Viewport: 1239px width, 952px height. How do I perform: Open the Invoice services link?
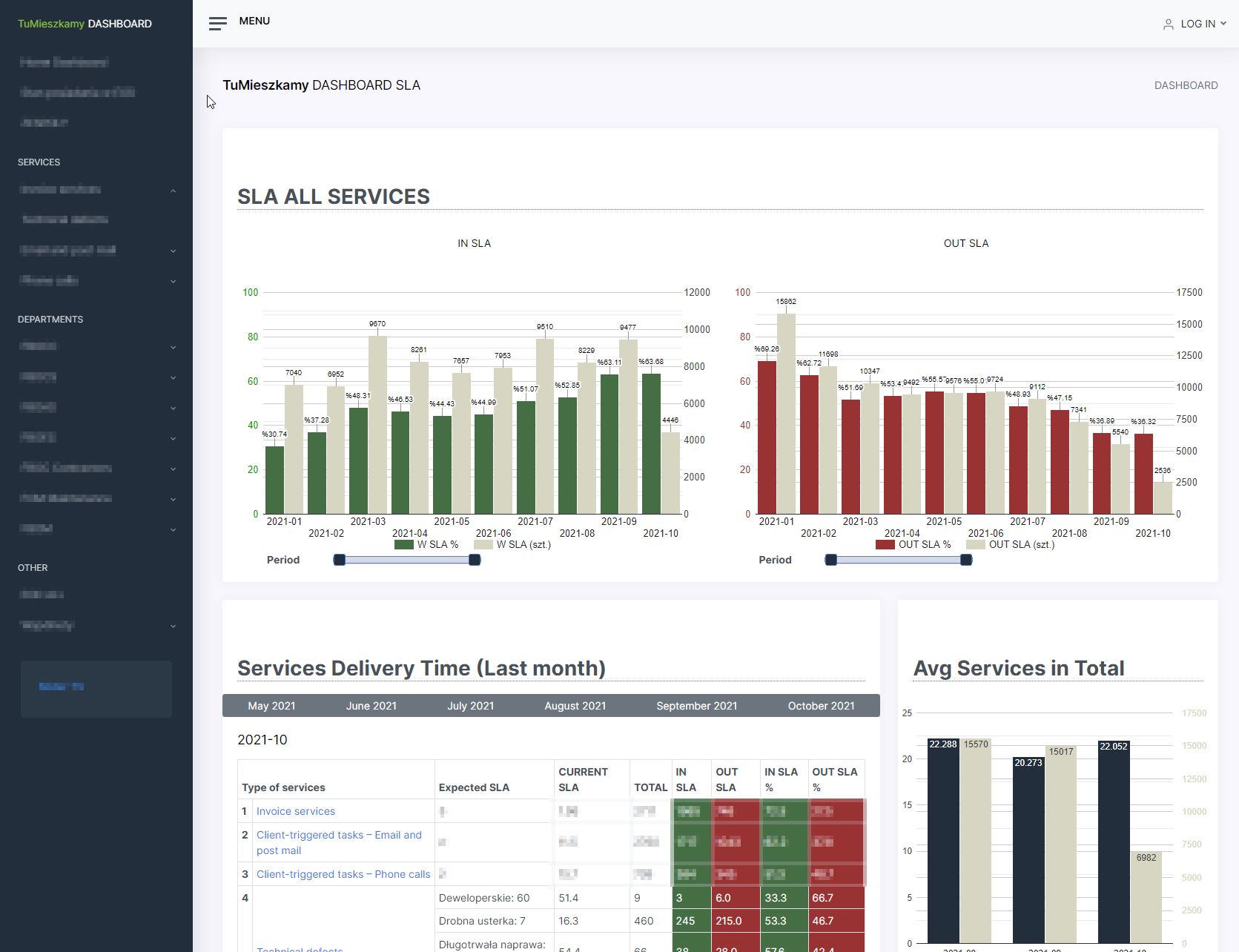click(x=295, y=811)
